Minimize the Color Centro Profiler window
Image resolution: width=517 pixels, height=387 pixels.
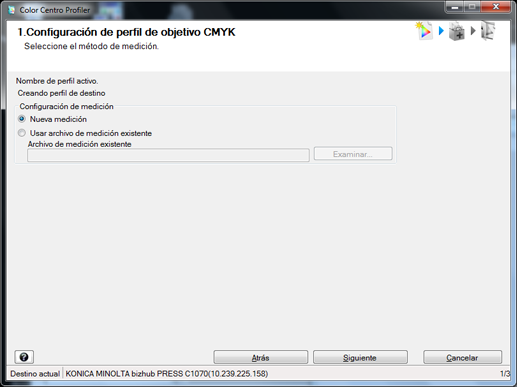[455, 7]
